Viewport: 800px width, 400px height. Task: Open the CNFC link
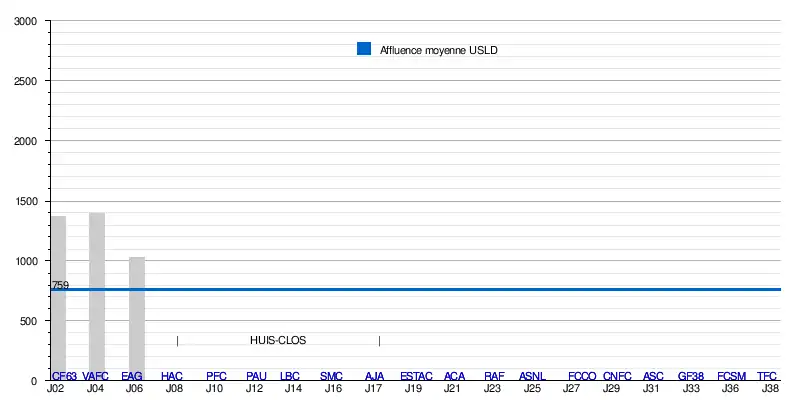[617, 376]
